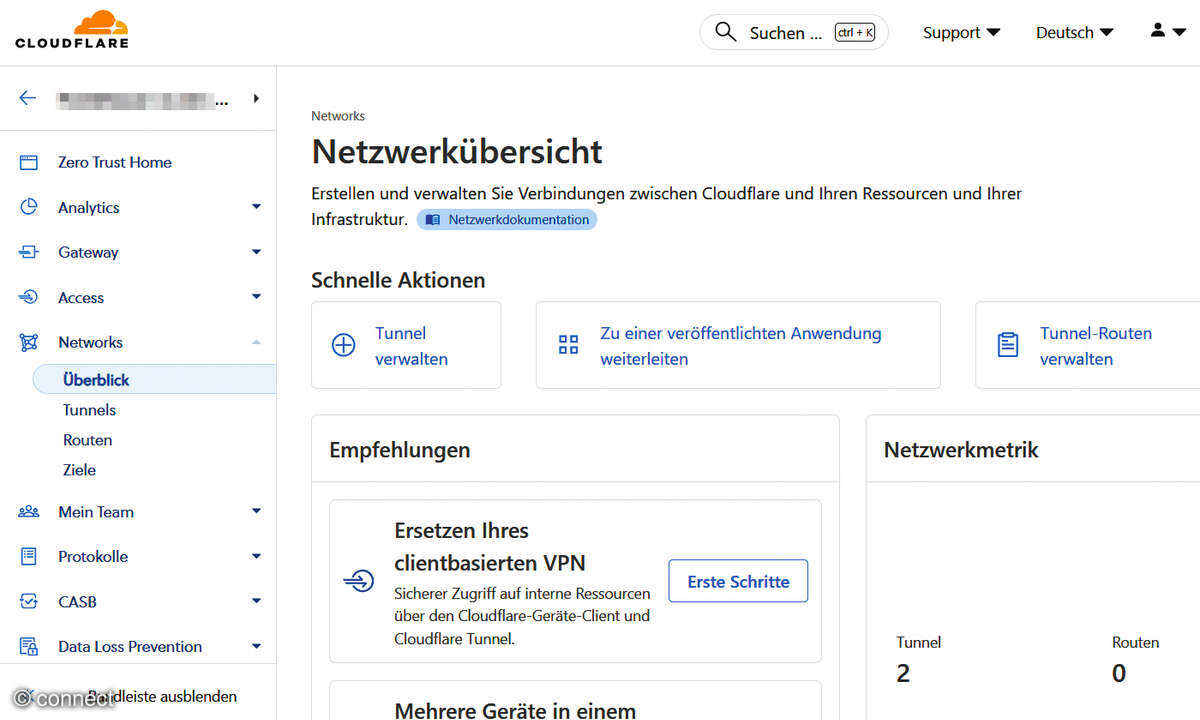Open the Support dropdown
The width and height of the screenshot is (1200, 720).
(960, 32)
